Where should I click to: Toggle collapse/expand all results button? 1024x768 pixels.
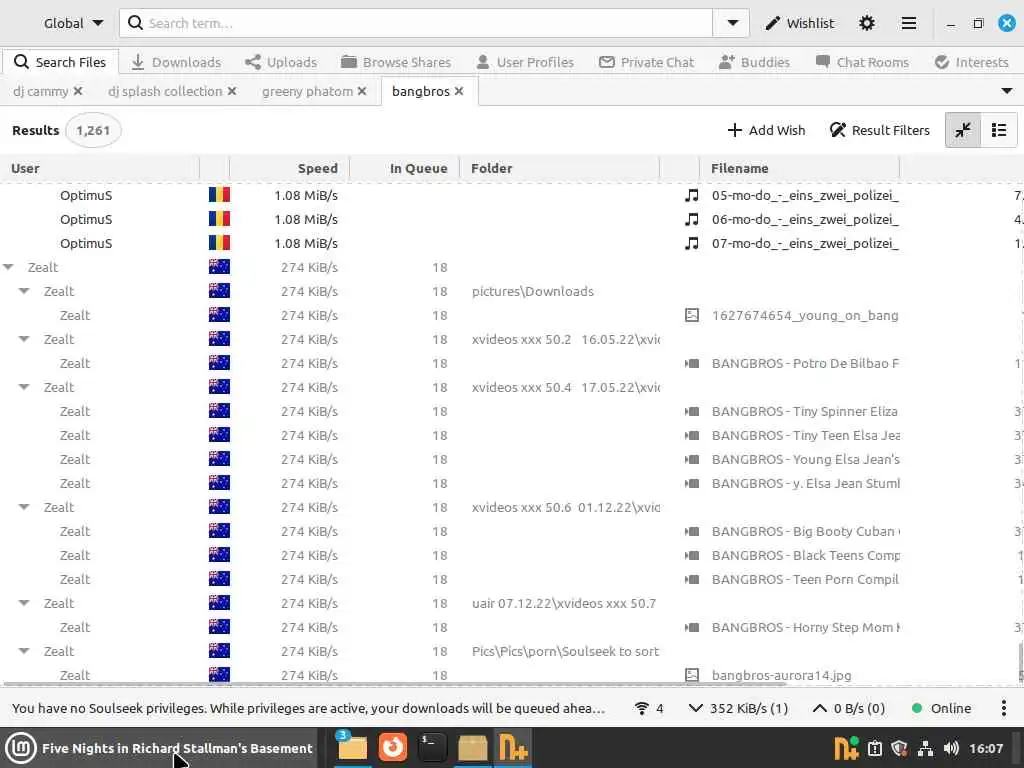(x=963, y=130)
